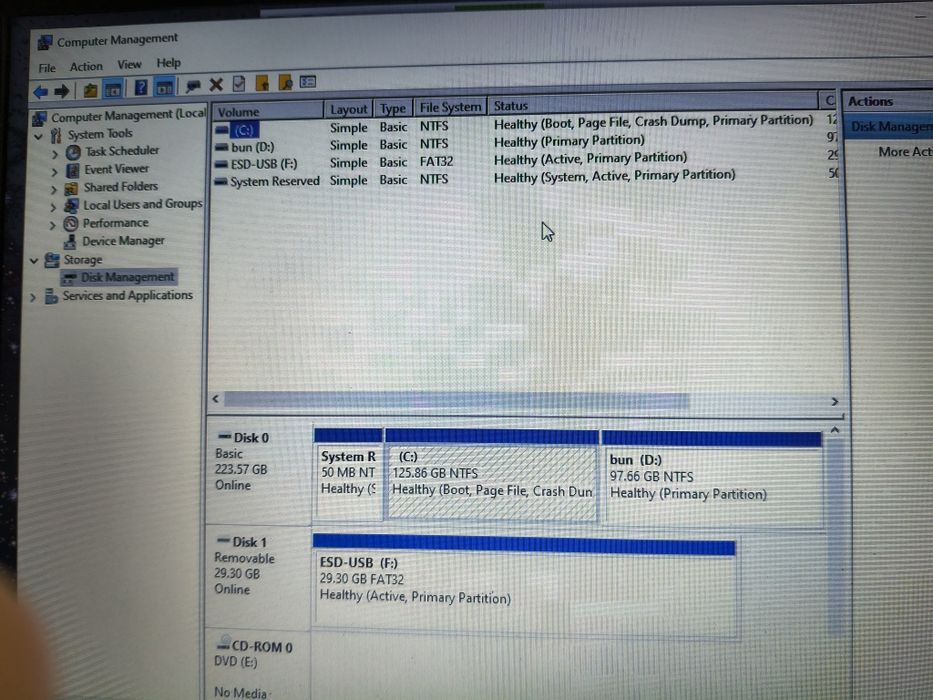Expand the Event Viewer node arrow
The height and width of the screenshot is (700, 933).
(x=55, y=173)
